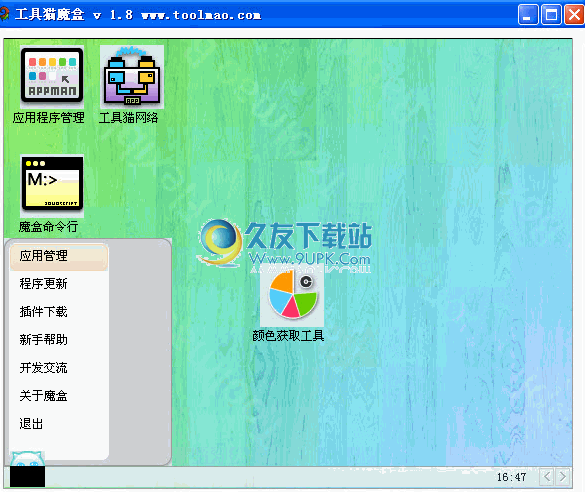Image resolution: width=585 pixels, height=492 pixels.
Task: Launch the 工具猫网络 desktop icon
Action: (132, 76)
